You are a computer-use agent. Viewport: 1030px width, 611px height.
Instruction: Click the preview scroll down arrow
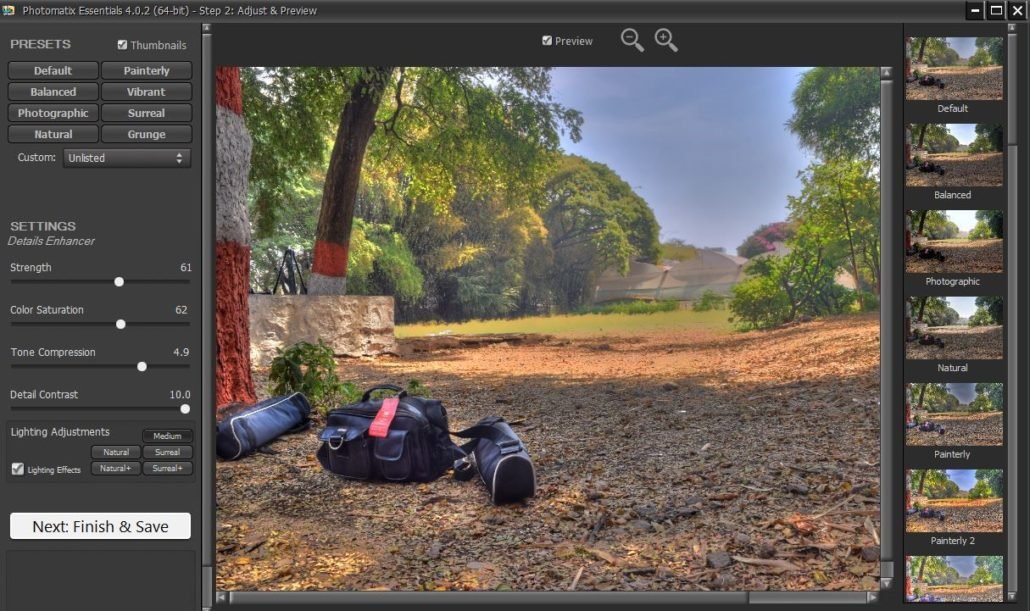(886, 583)
